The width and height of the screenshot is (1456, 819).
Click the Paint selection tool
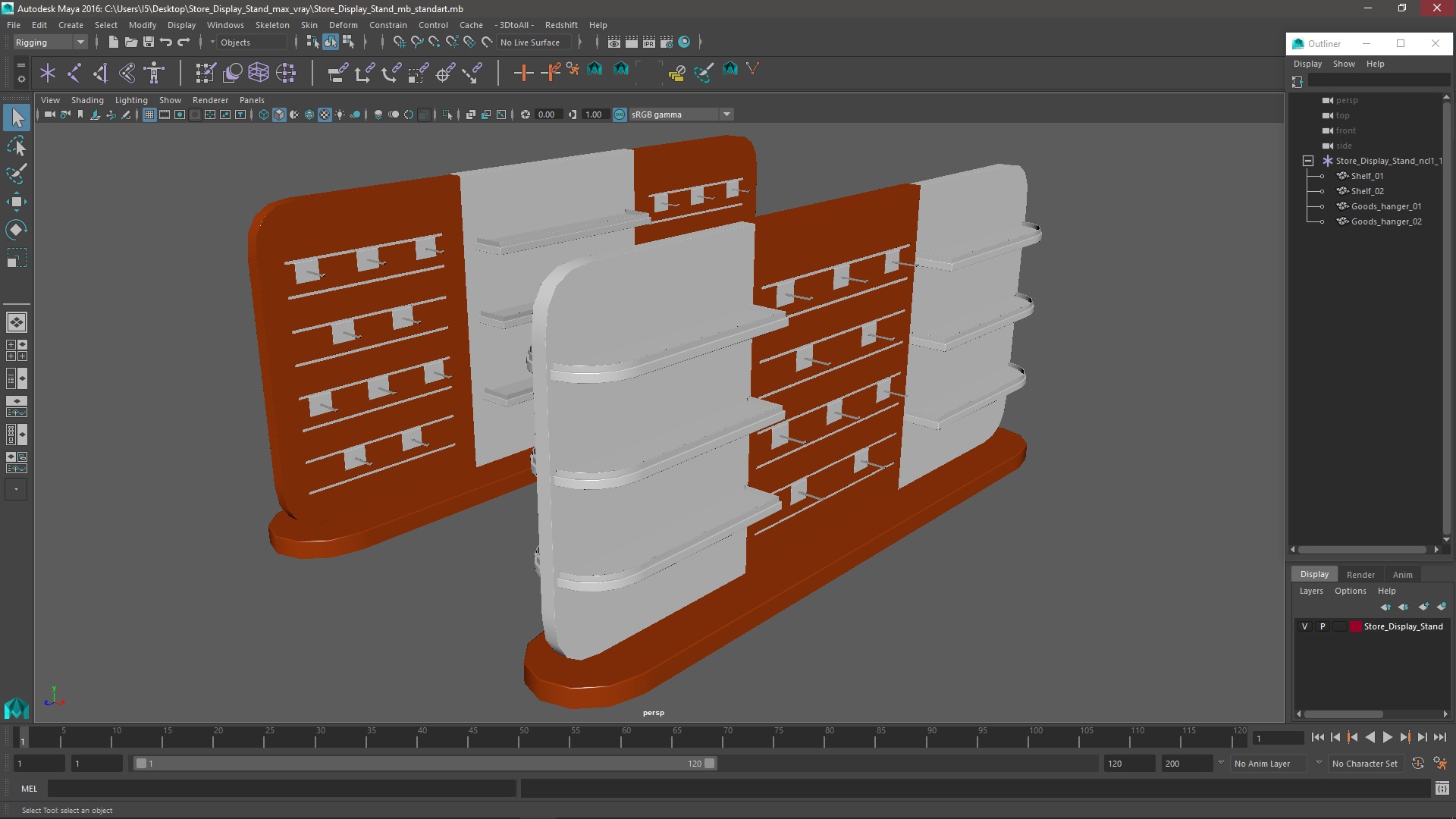16,174
